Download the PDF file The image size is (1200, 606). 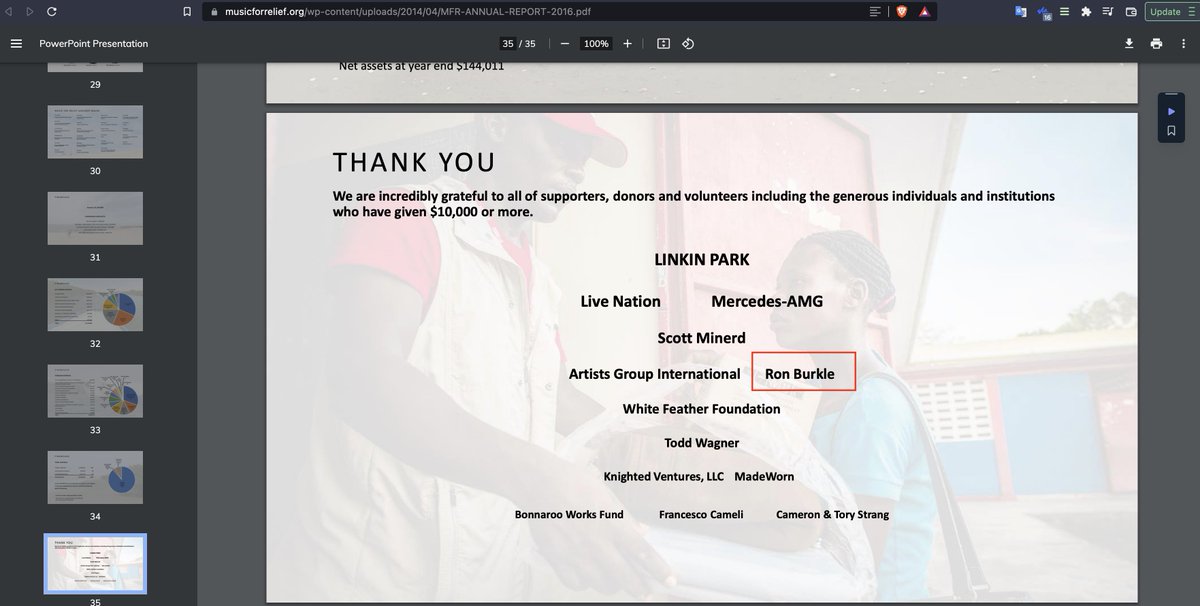click(x=1129, y=44)
